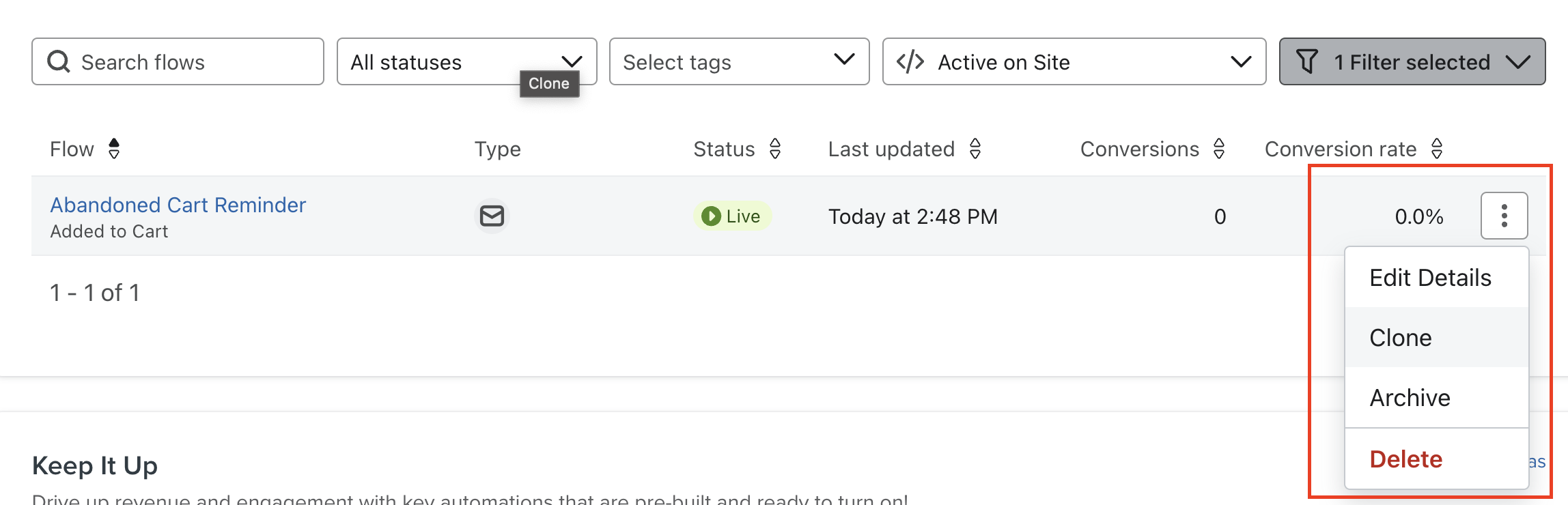The image size is (1568, 505).
Task: Open the 1 Filter selected dropdown
Action: pos(1412,61)
